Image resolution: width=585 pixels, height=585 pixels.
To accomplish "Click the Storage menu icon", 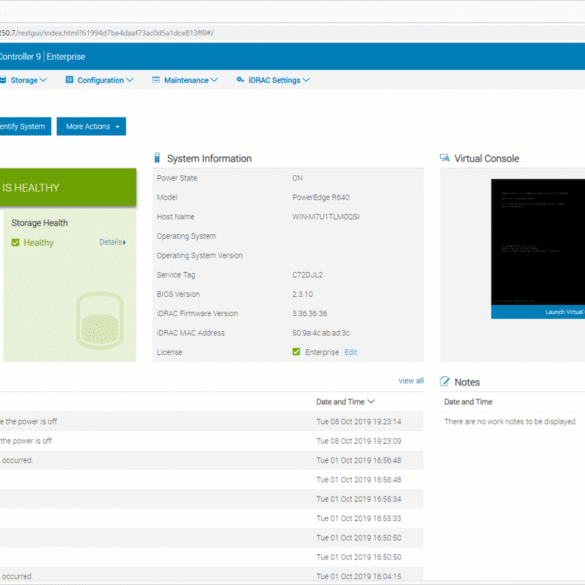I will (x=3, y=80).
